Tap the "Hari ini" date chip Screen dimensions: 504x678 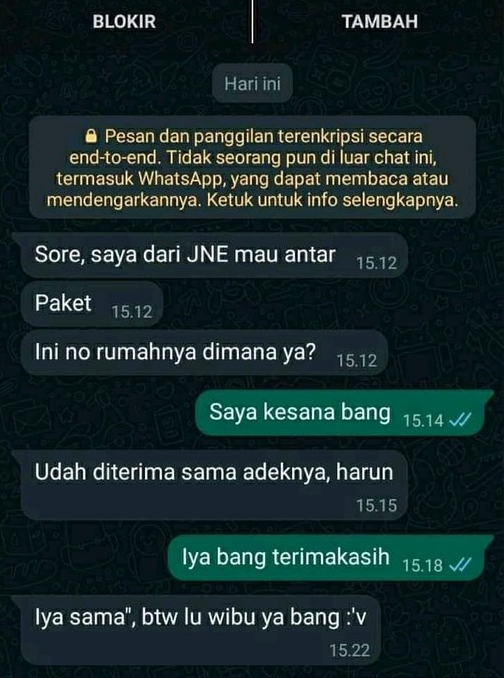point(252,83)
